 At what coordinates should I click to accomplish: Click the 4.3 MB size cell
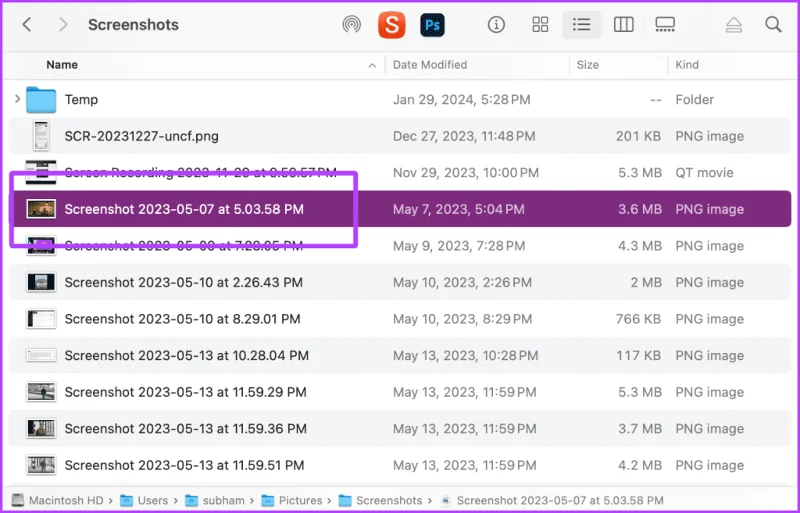[x=640, y=246]
